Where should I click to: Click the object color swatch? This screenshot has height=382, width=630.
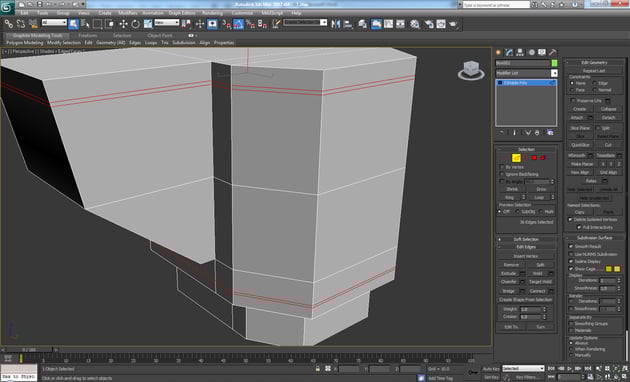tap(554, 63)
